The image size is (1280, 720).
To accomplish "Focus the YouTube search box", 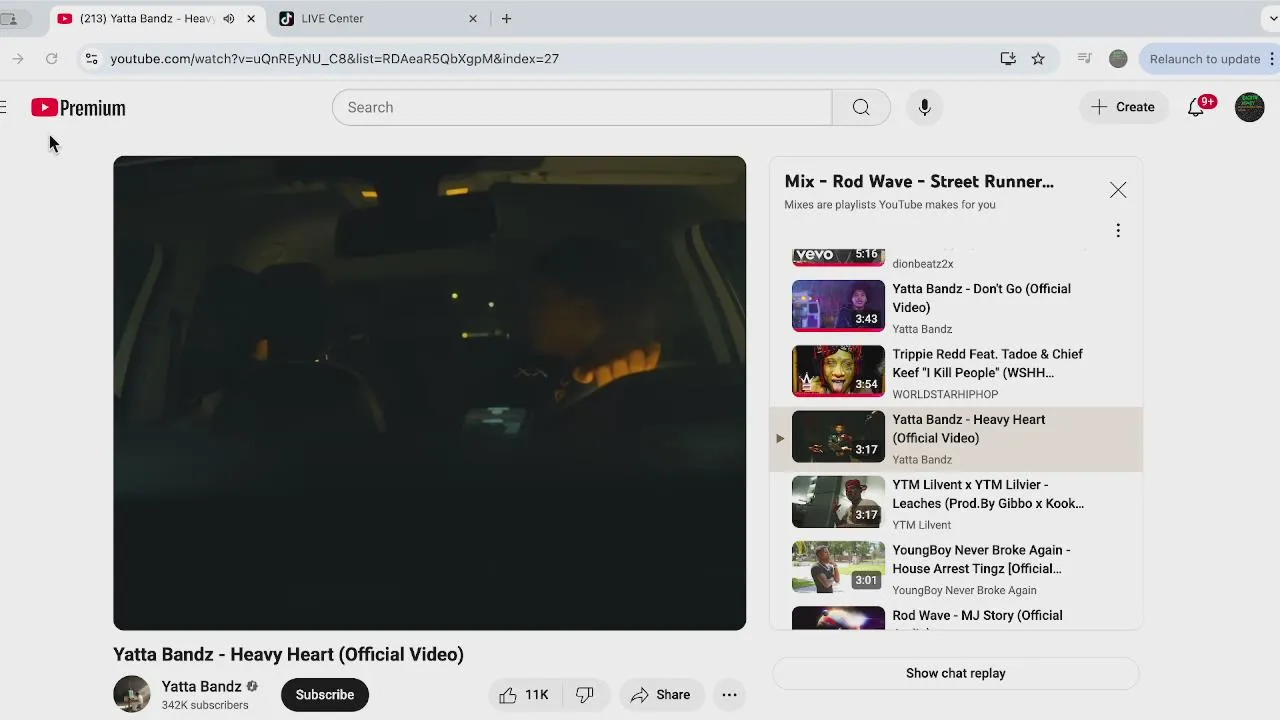I will point(582,107).
